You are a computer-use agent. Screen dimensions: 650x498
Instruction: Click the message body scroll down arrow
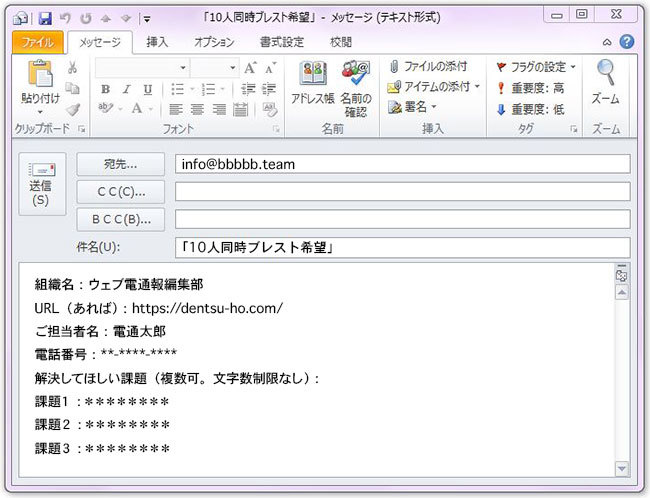tap(621, 469)
